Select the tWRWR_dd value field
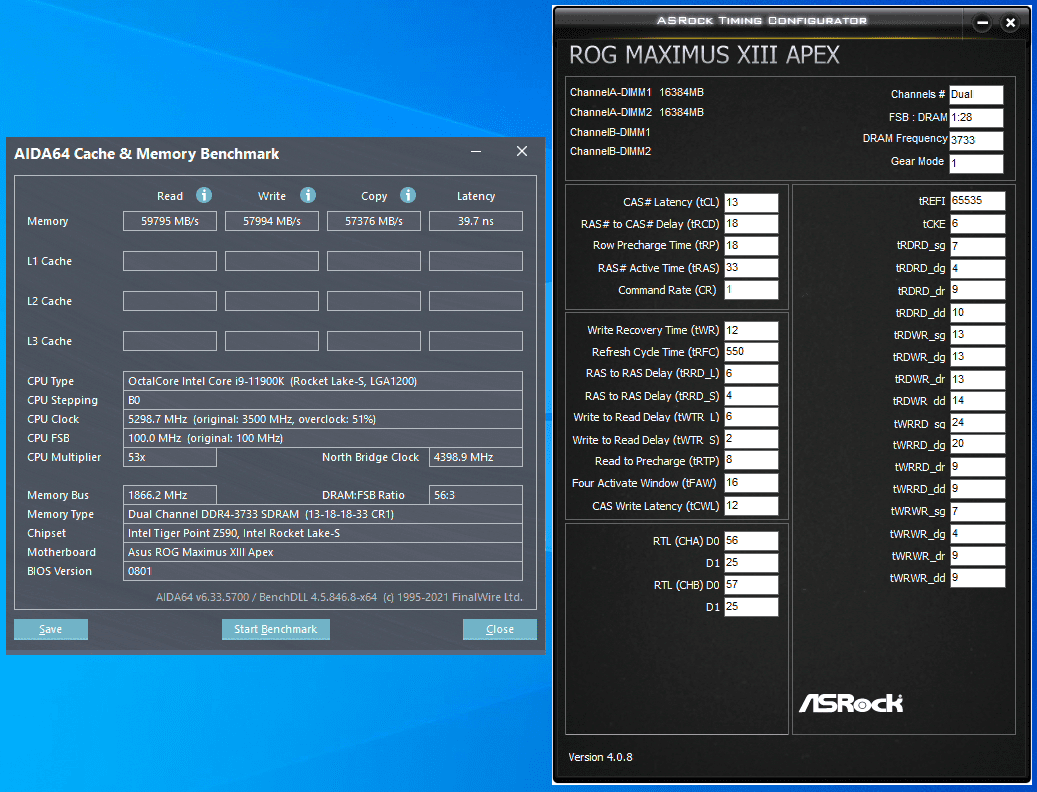1037x792 pixels. point(977,578)
